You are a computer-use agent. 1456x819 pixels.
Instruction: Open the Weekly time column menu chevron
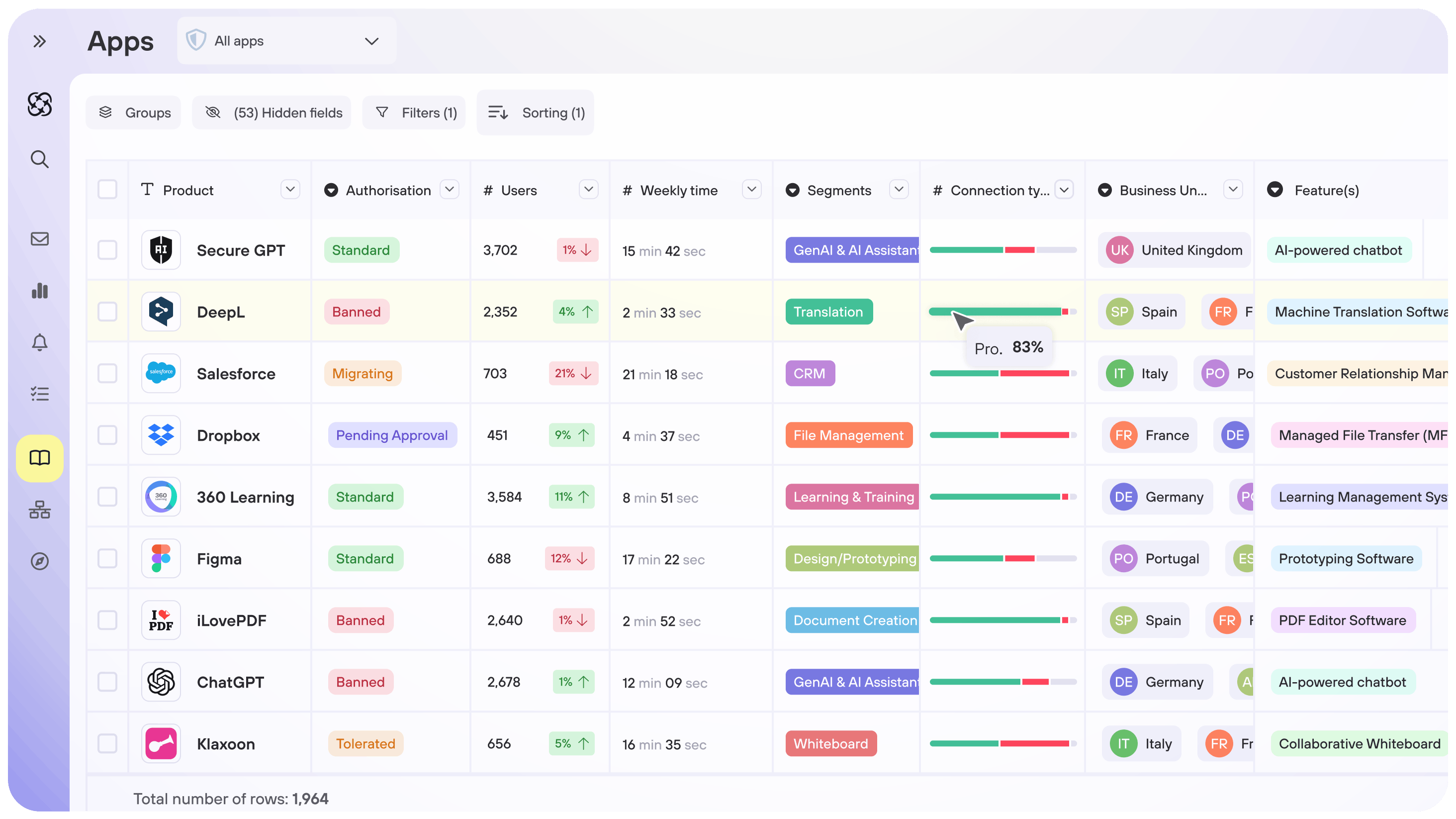[x=751, y=190]
